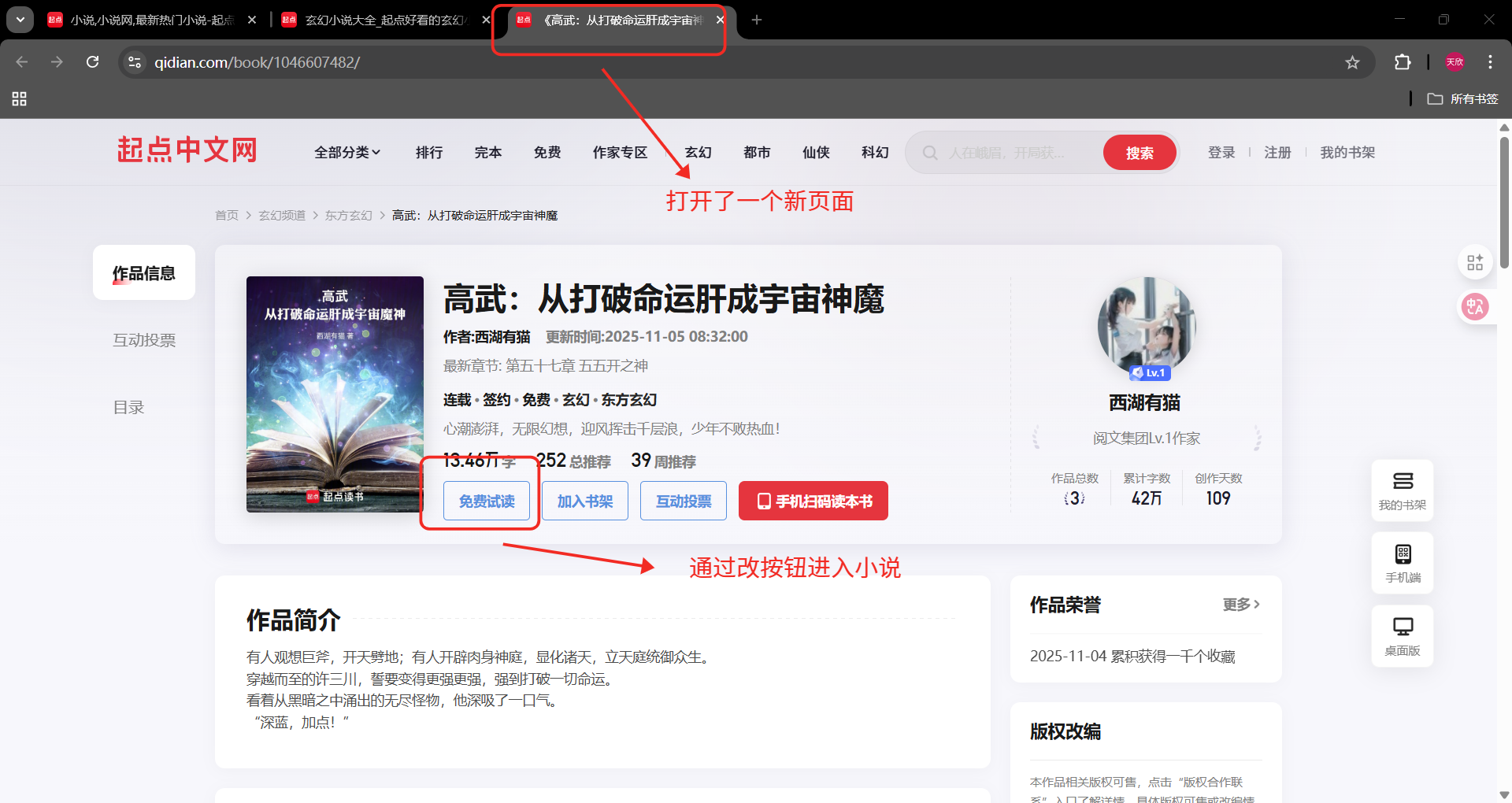
Task: Reload the current page
Action: click(92, 62)
